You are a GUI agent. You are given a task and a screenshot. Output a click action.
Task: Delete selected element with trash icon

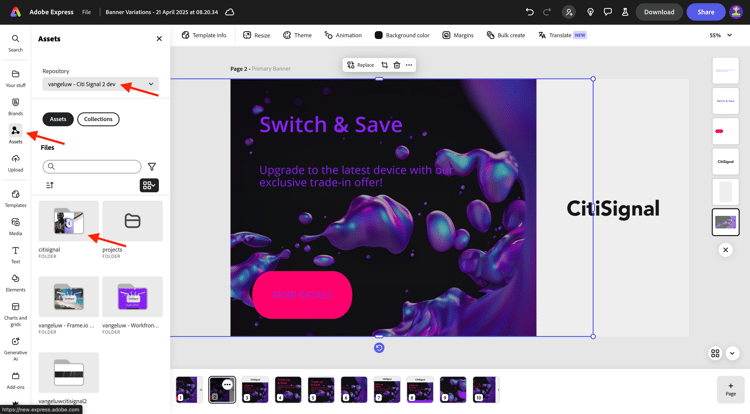(x=397, y=65)
